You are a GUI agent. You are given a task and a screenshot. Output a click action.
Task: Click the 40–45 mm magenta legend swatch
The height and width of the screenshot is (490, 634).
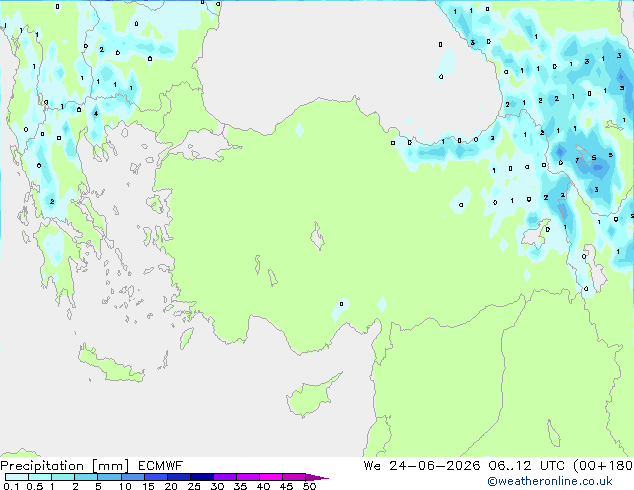pos(271,477)
